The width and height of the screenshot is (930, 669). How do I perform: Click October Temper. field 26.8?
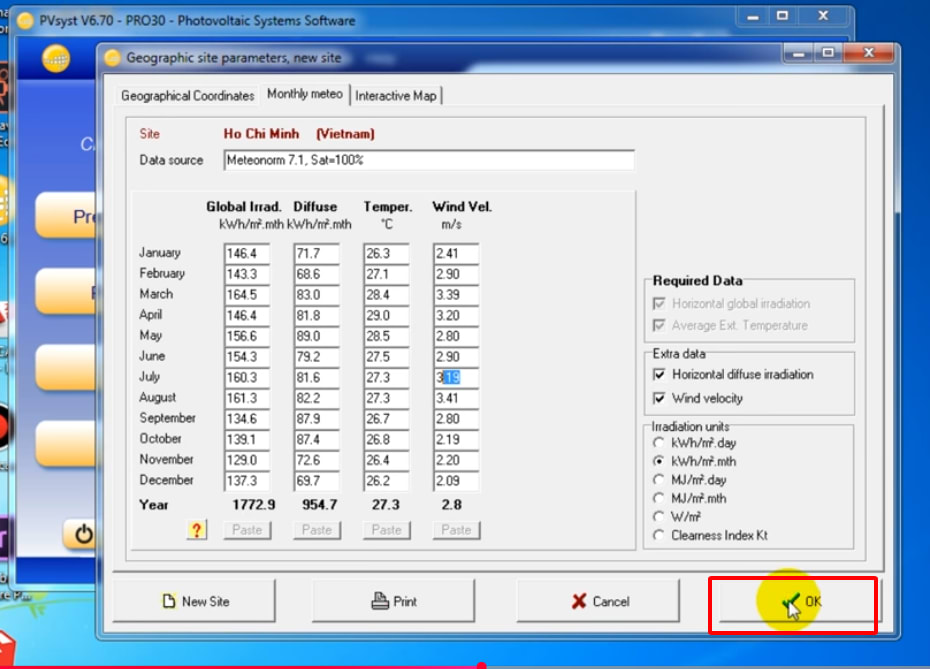coord(386,439)
